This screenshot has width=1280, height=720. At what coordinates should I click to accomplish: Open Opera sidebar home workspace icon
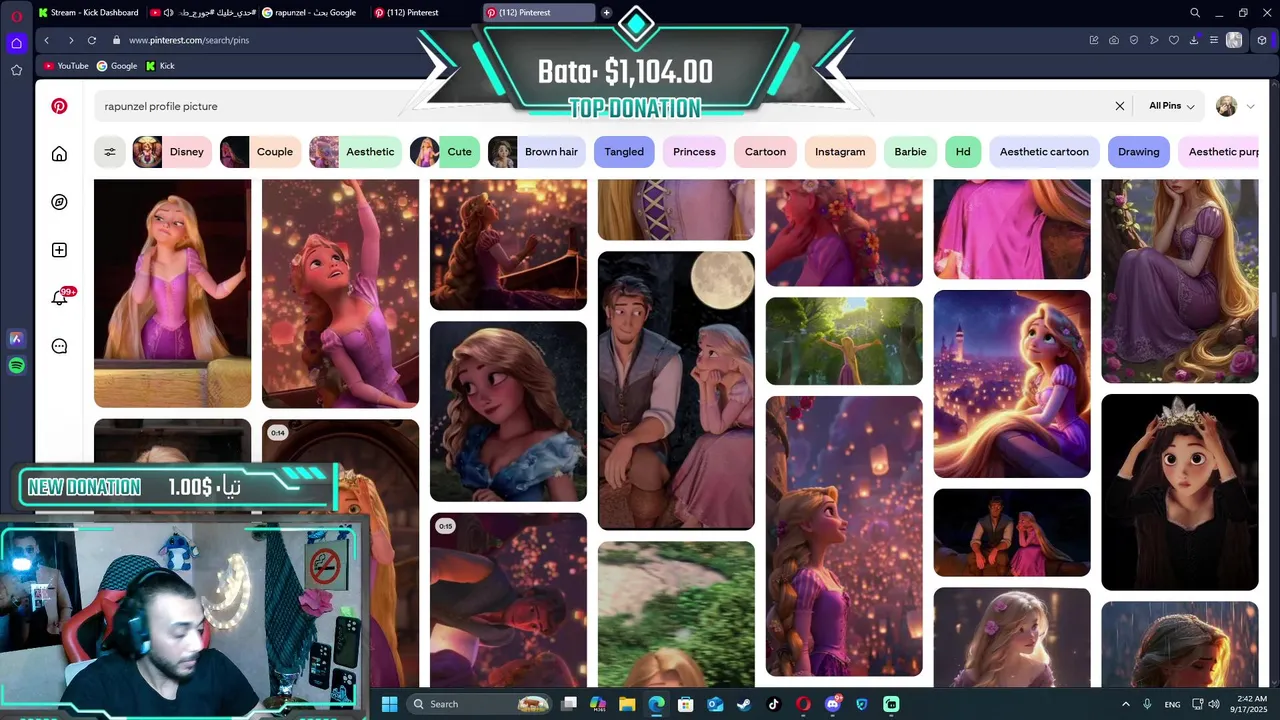click(x=16, y=43)
